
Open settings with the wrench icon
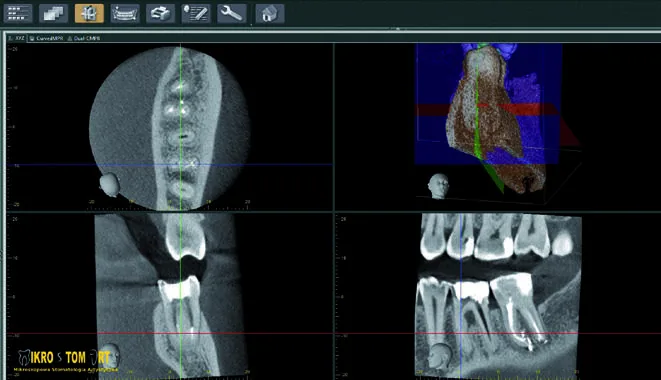tap(231, 13)
